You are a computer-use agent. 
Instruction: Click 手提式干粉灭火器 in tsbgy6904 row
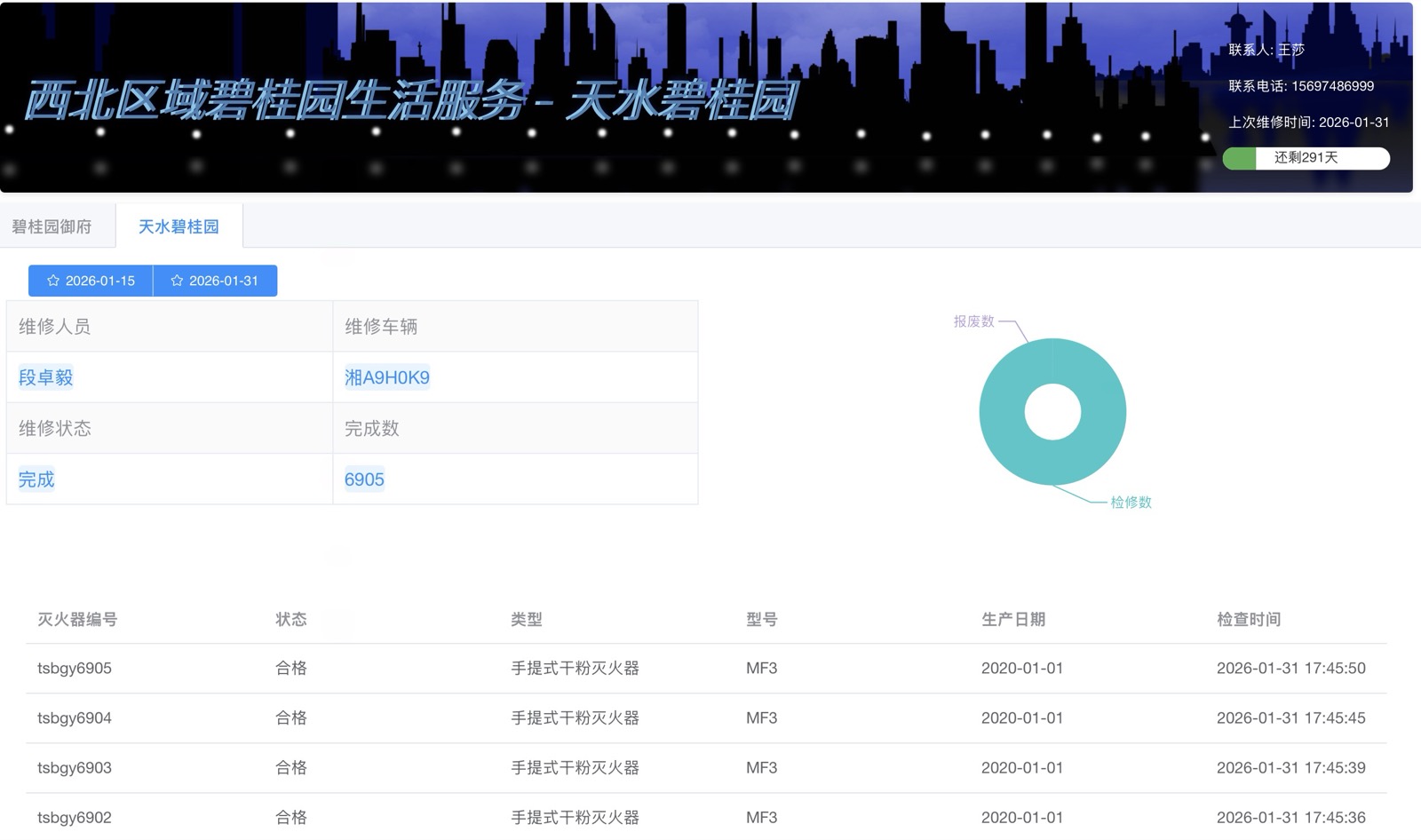click(575, 718)
